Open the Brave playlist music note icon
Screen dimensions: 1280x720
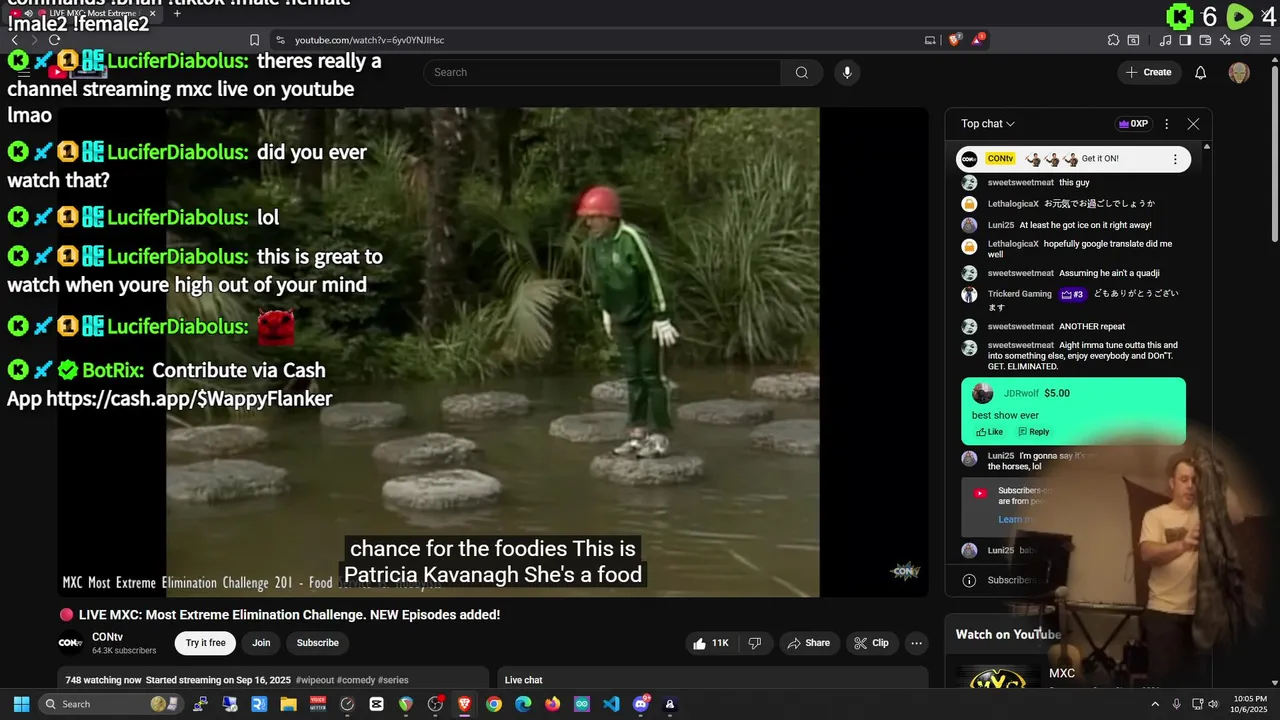pyautogui.click(x=1166, y=40)
